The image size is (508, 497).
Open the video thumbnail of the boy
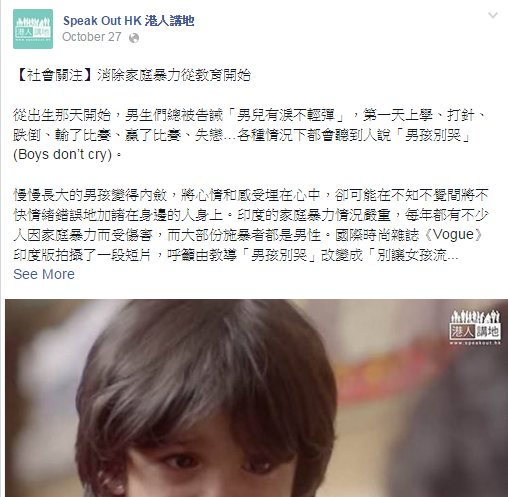click(x=256, y=398)
